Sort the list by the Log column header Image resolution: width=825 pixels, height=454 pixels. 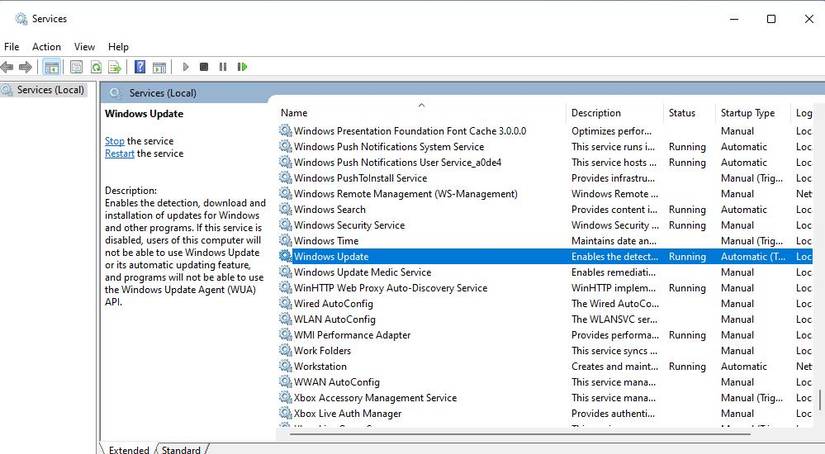coord(804,113)
